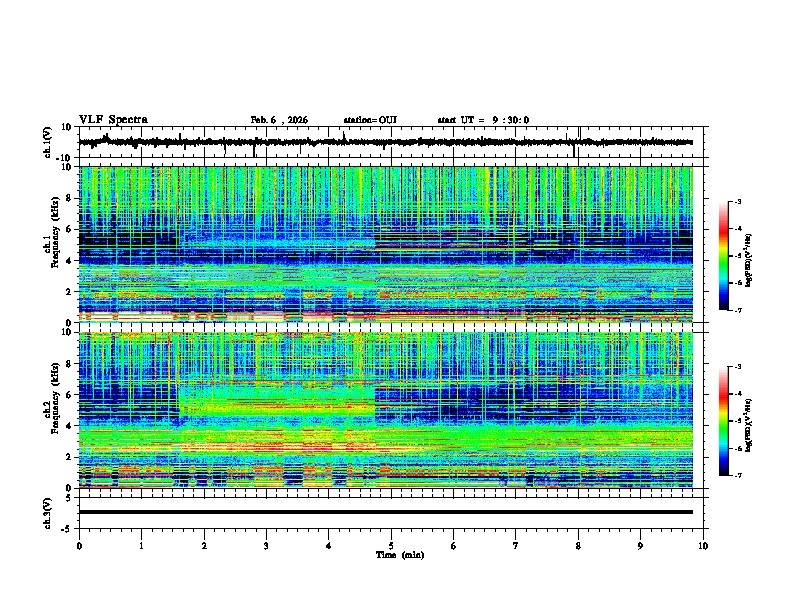The height and width of the screenshot is (612, 792).
Task: Click the "ch.1(V)" axis label
Action: click(47, 142)
